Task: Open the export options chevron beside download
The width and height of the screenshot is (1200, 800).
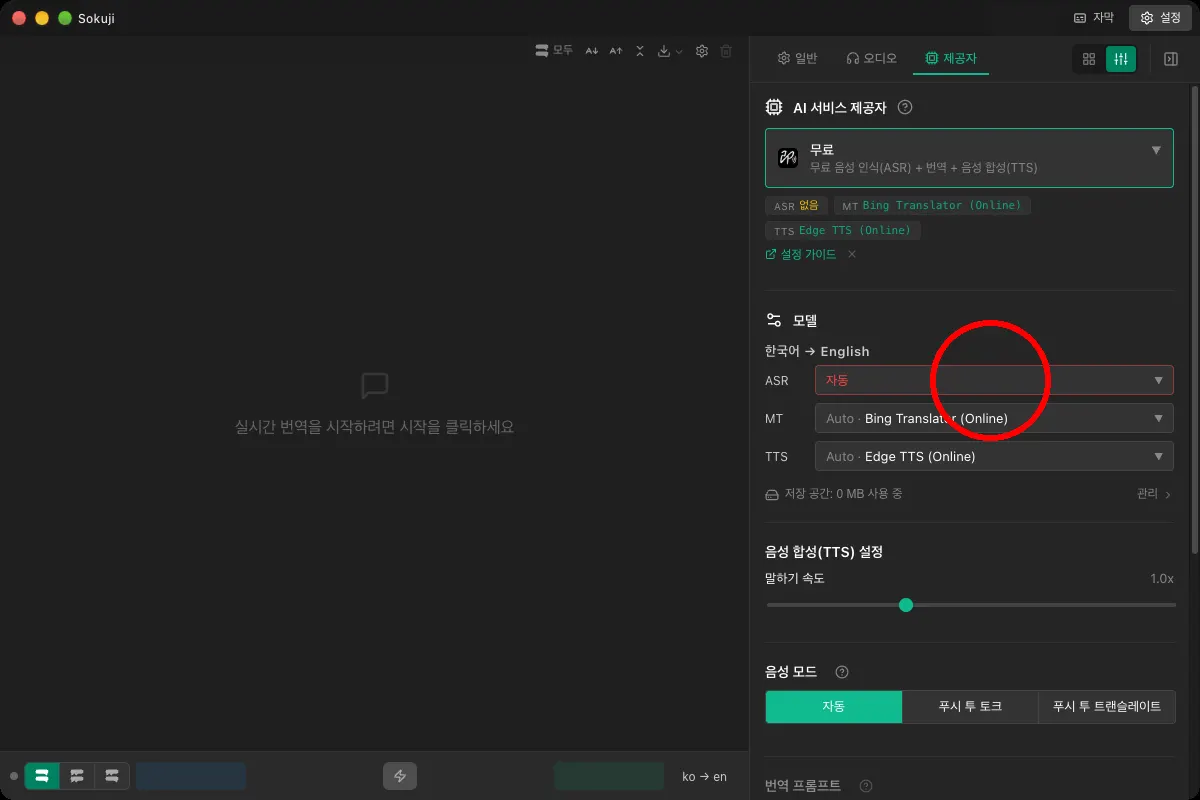Action: pyautogui.click(x=679, y=51)
